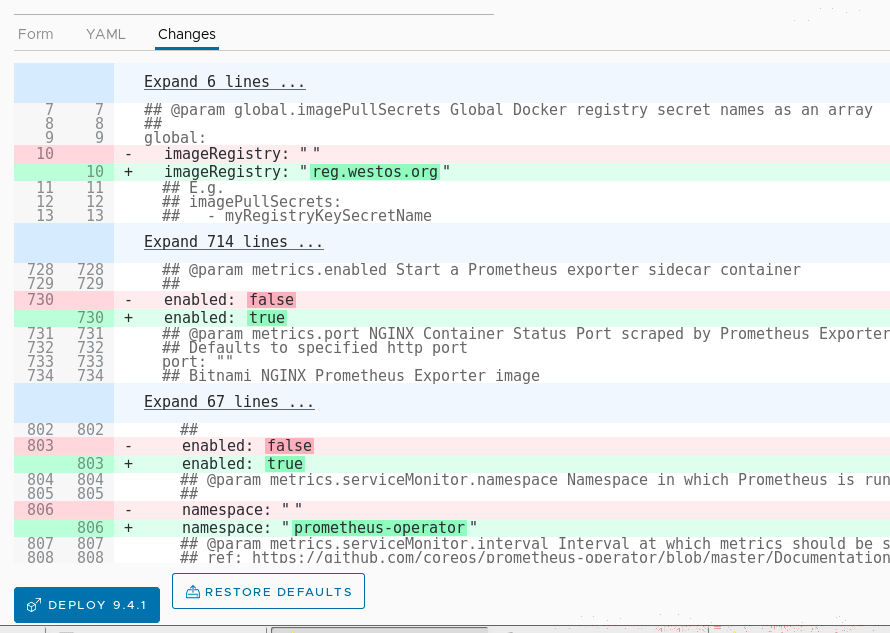Click the '## E.g.' comment line
The width and height of the screenshot is (890, 633).
(x=192, y=188)
